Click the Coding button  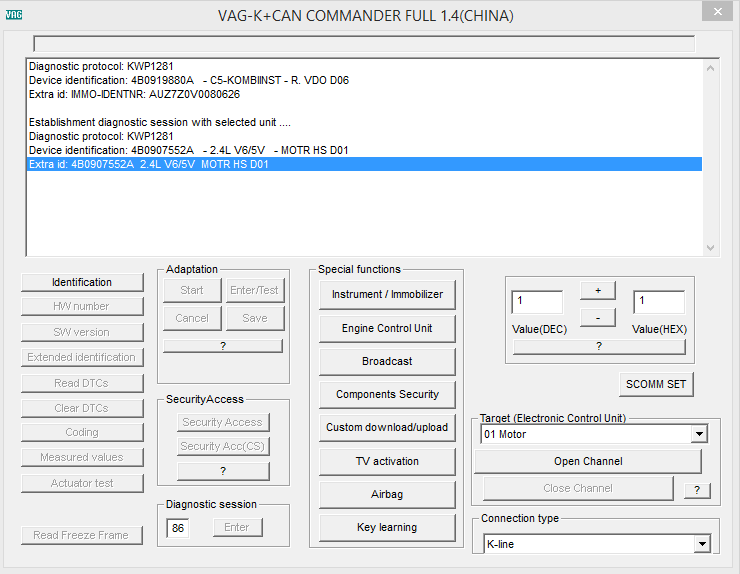click(82, 432)
